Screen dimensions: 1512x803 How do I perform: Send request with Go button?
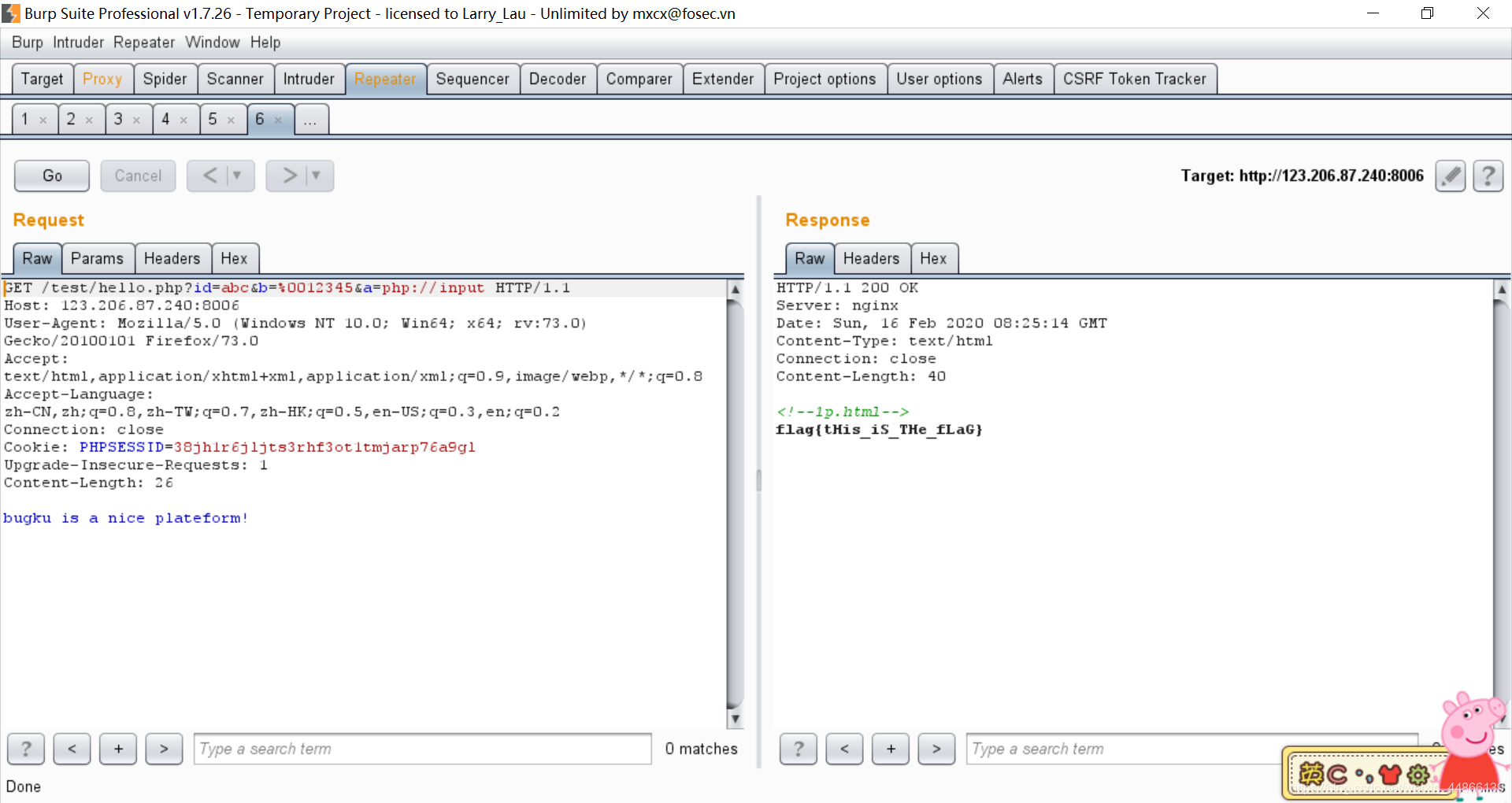(52, 176)
